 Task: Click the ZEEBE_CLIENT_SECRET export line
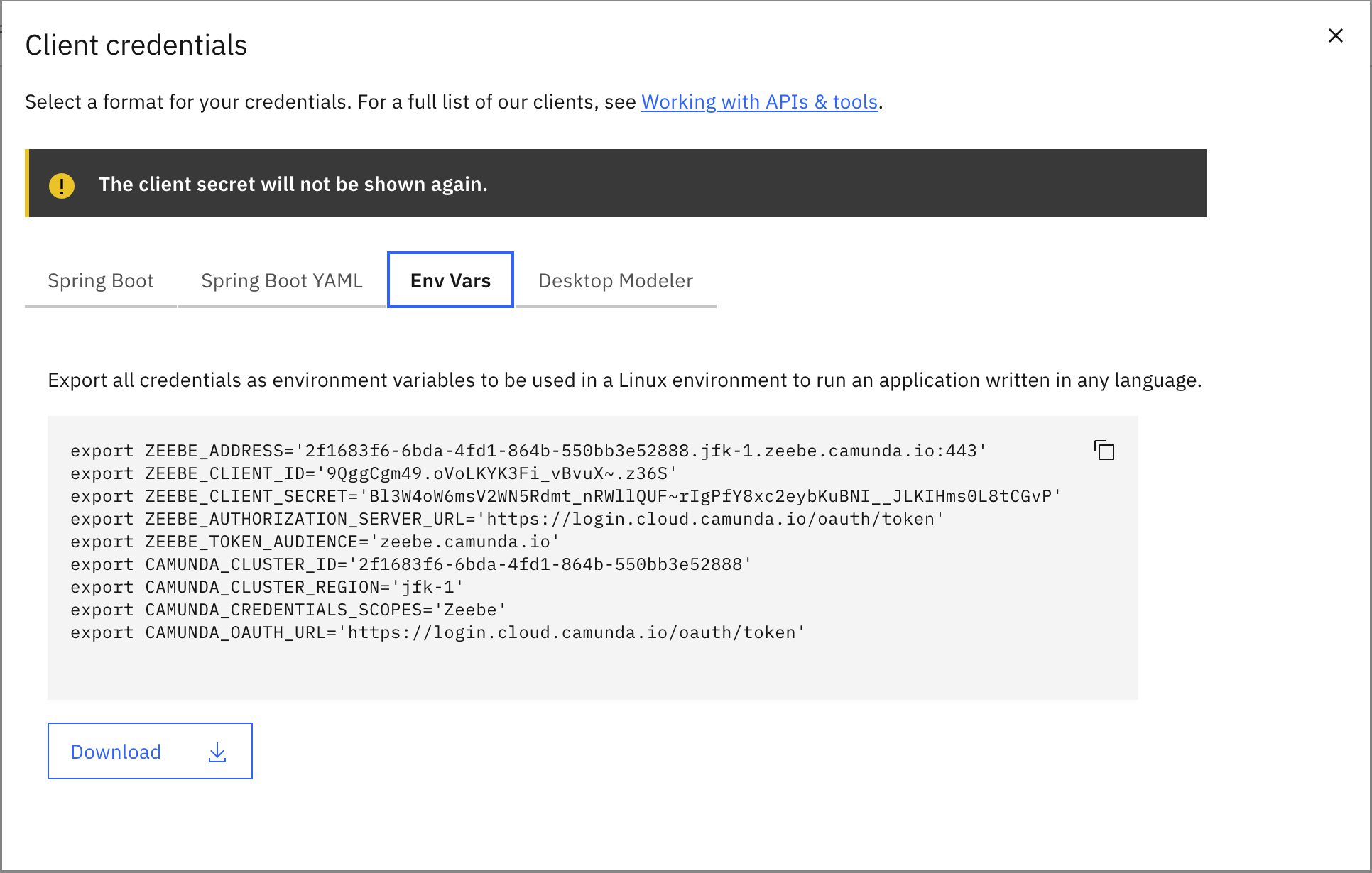tap(565, 497)
